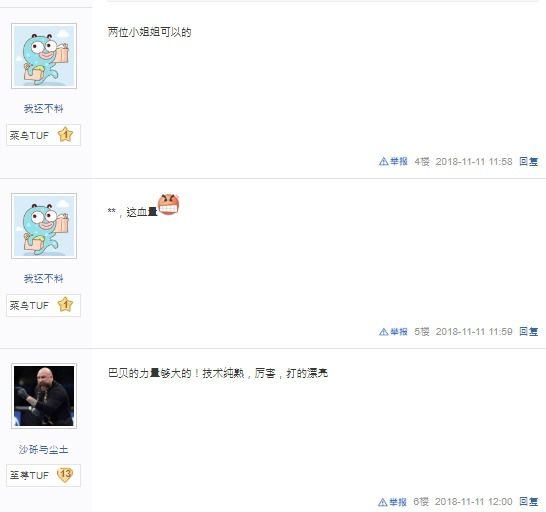
Task: Reply to the 6楼 comment
Action: point(529,502)
